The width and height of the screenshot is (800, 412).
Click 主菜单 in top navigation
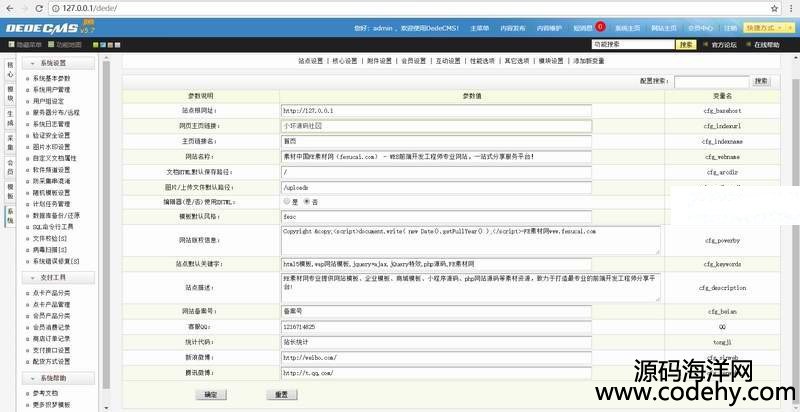point(480,29)
